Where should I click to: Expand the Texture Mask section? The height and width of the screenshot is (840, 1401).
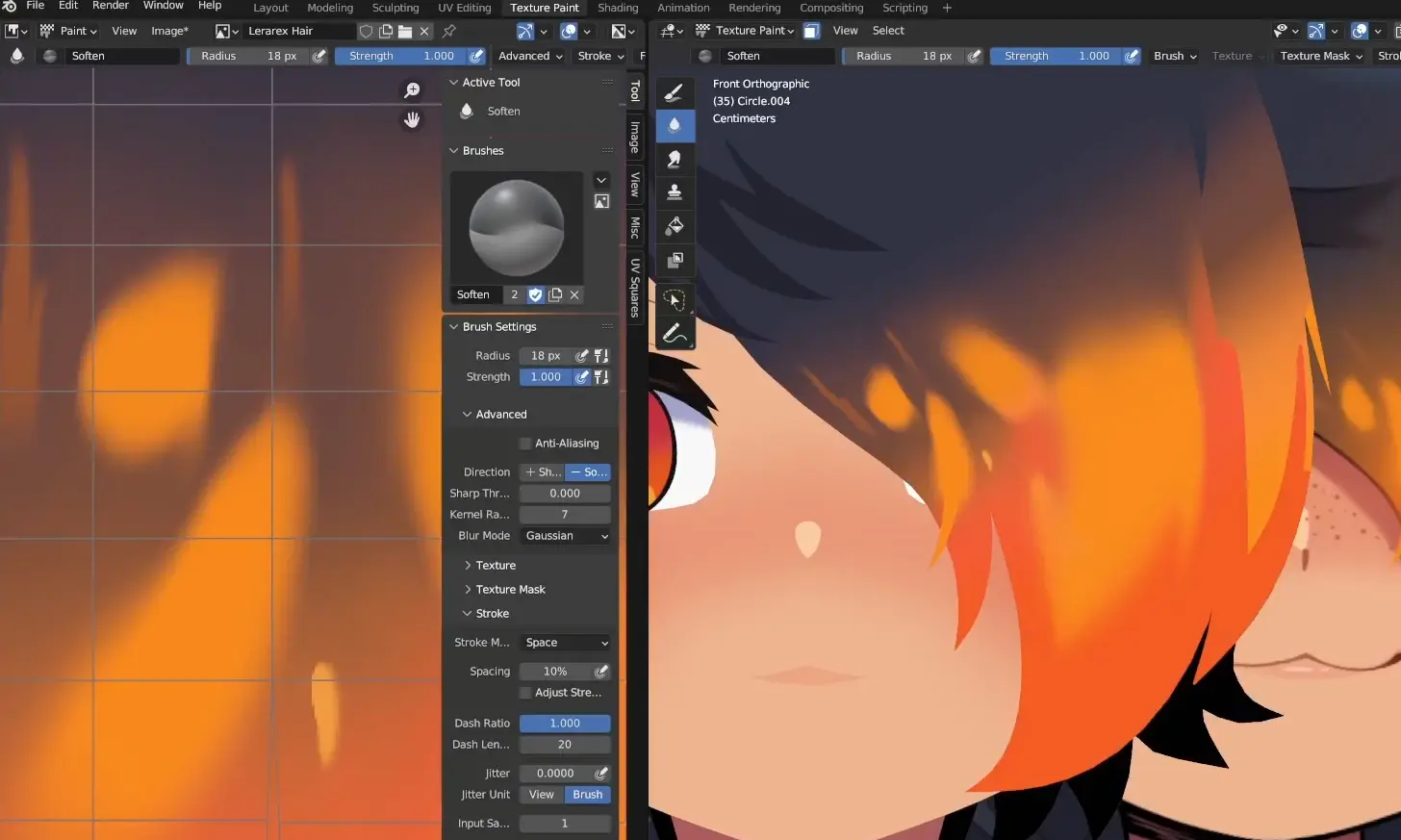pos(510,590)
